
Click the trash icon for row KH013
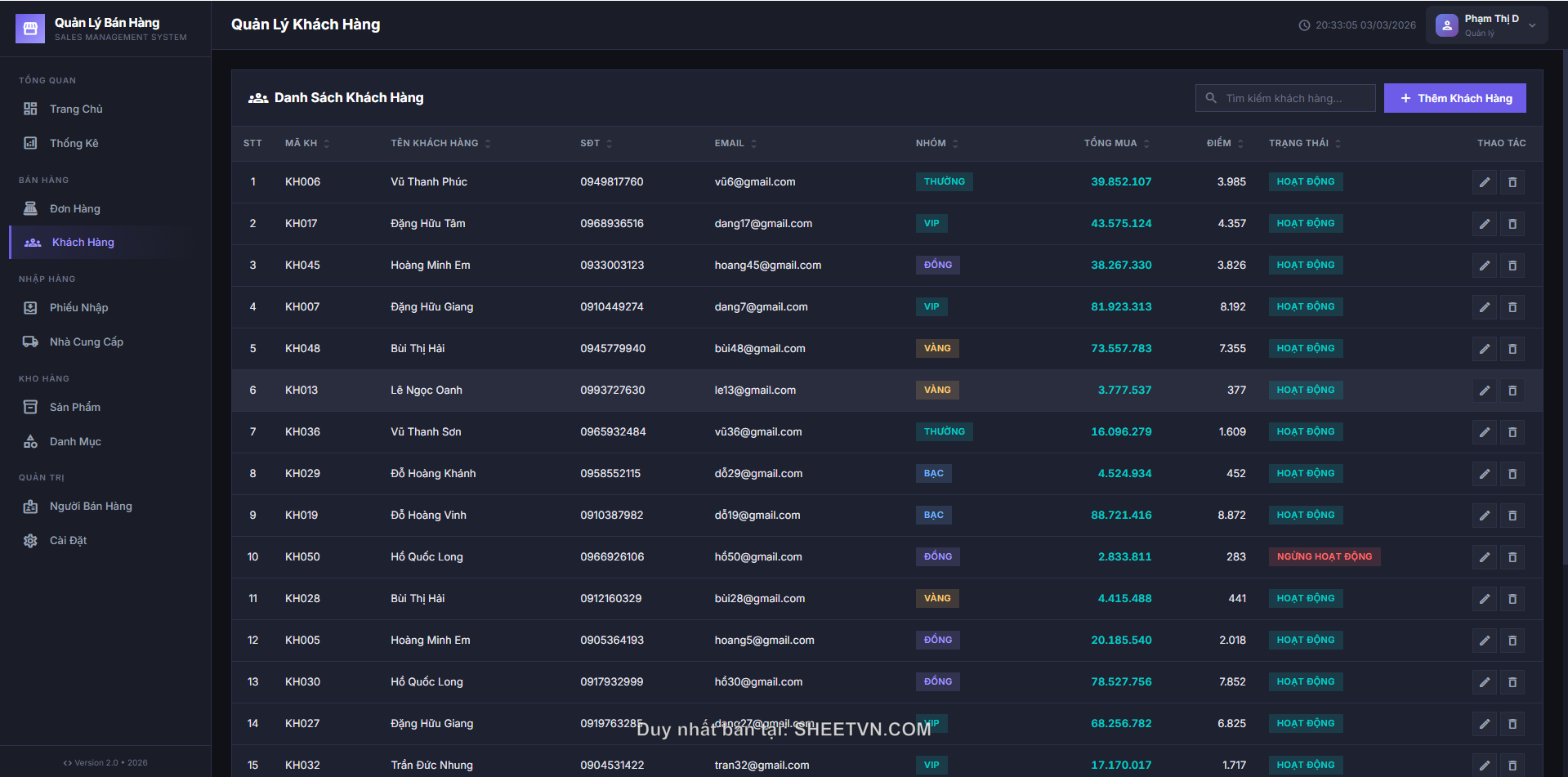pyautogui.click(x=1512, y=391)
